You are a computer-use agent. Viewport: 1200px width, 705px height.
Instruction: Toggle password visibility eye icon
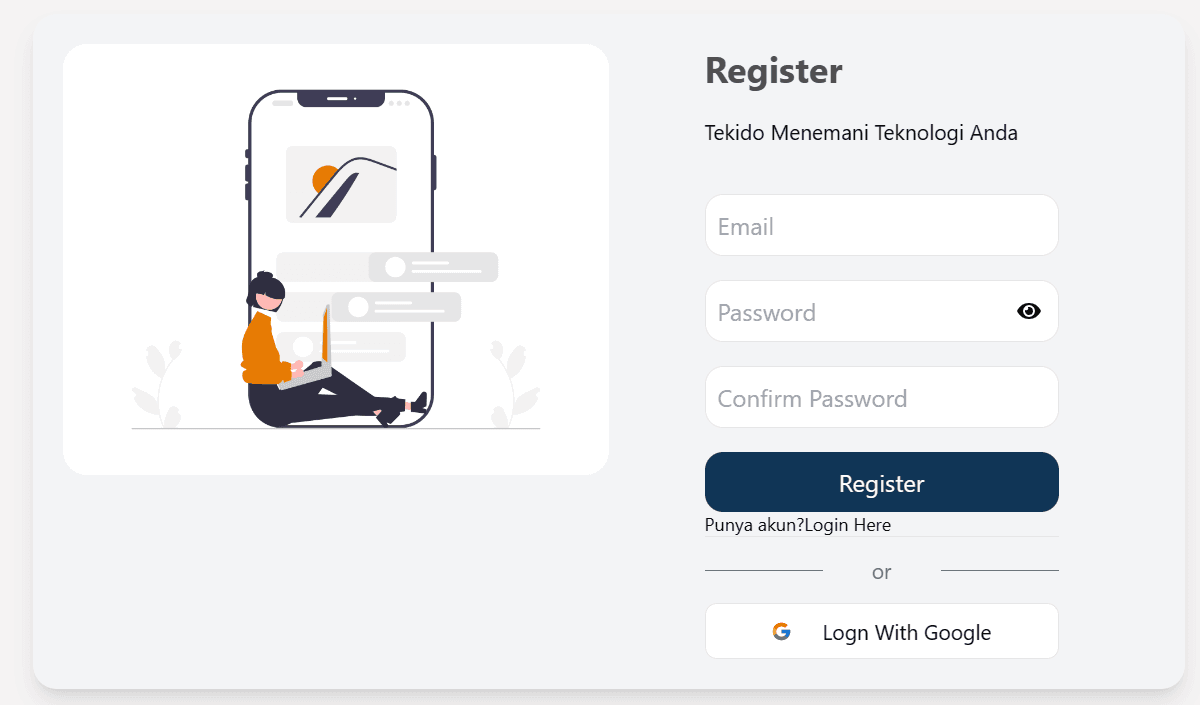click(x=1028, y=311)
